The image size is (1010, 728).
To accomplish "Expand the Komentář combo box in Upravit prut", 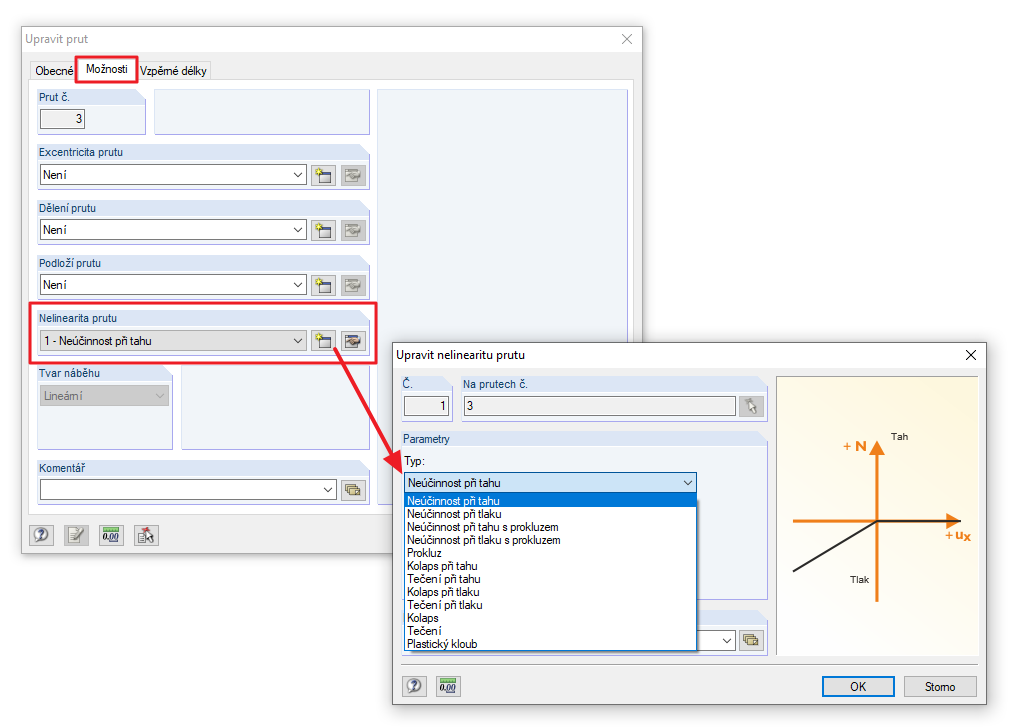I will 328,490.
